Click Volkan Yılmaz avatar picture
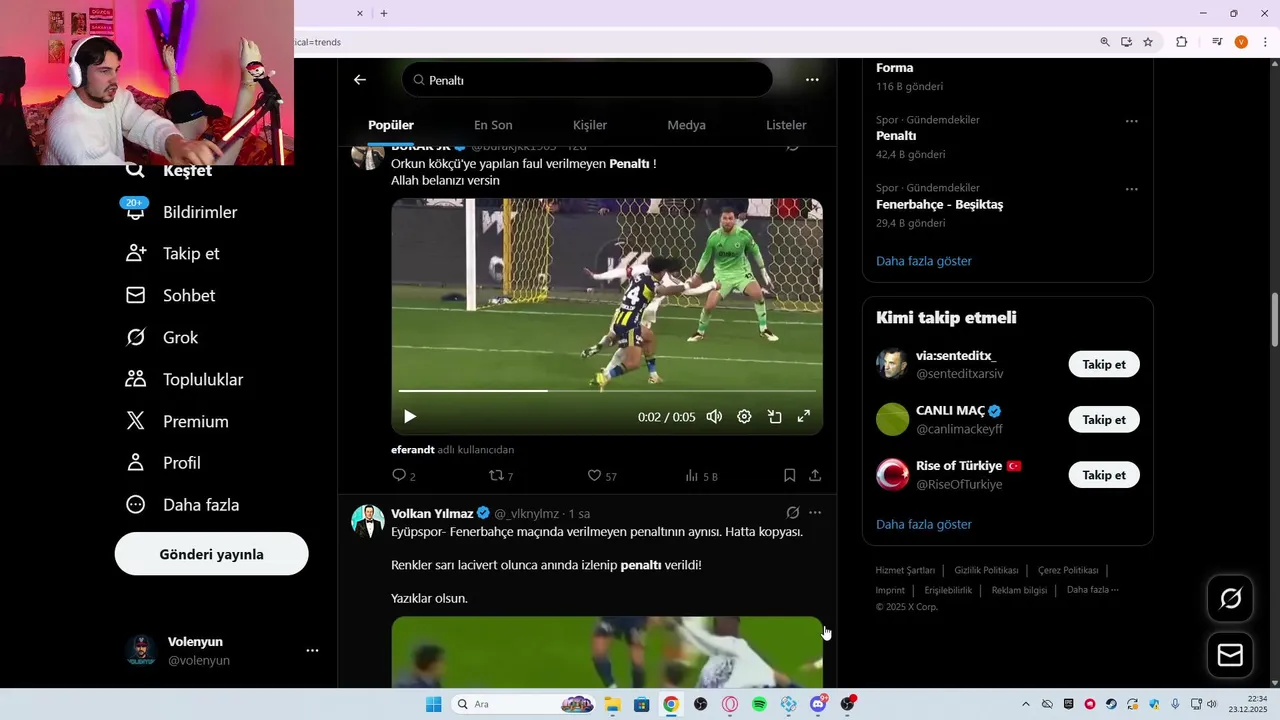Viewport: 1280px width, 720px height. pos(368,521)
